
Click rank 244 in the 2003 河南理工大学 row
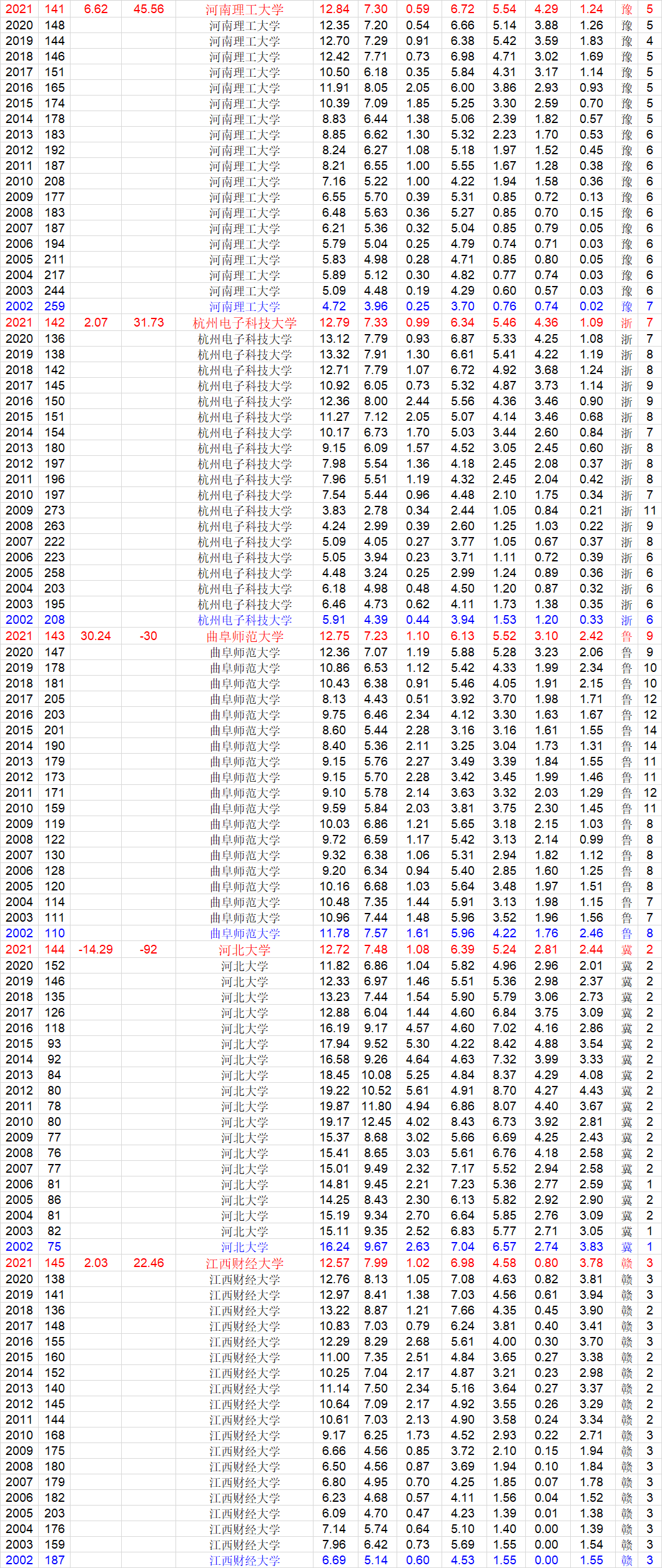(x=54, y=291)
